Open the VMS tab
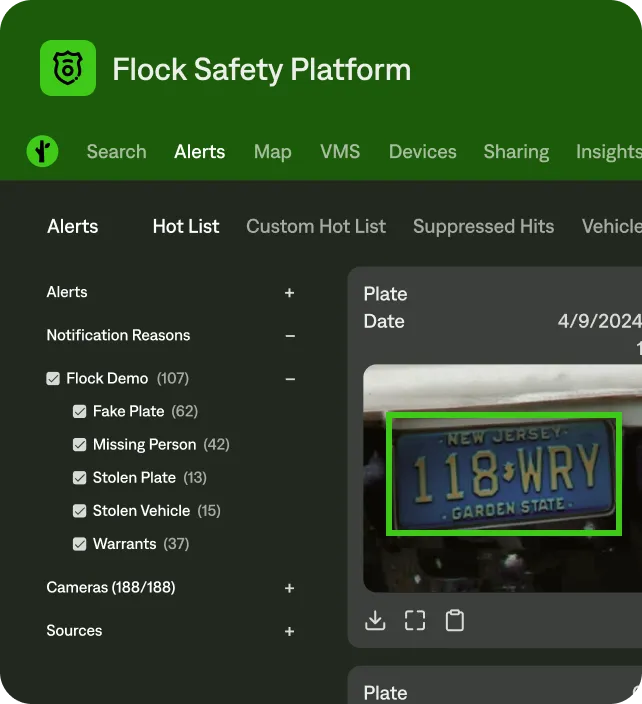642x704 pixels. pyautogui.click(x=340, y=152)
